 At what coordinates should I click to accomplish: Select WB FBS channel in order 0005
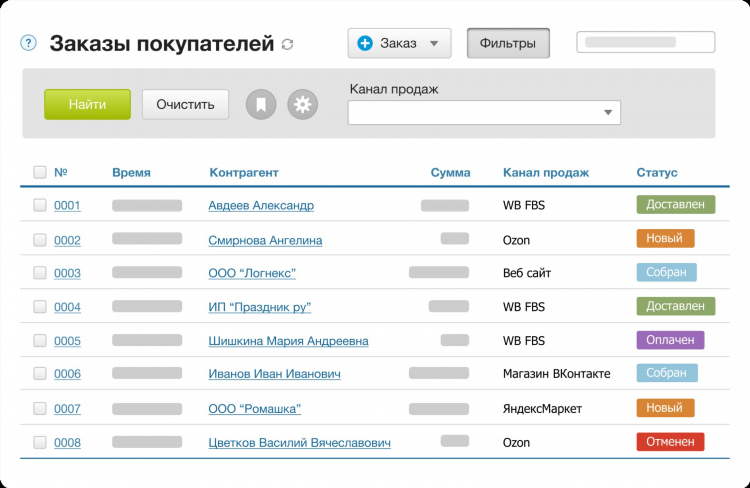(x=524, y=341)
